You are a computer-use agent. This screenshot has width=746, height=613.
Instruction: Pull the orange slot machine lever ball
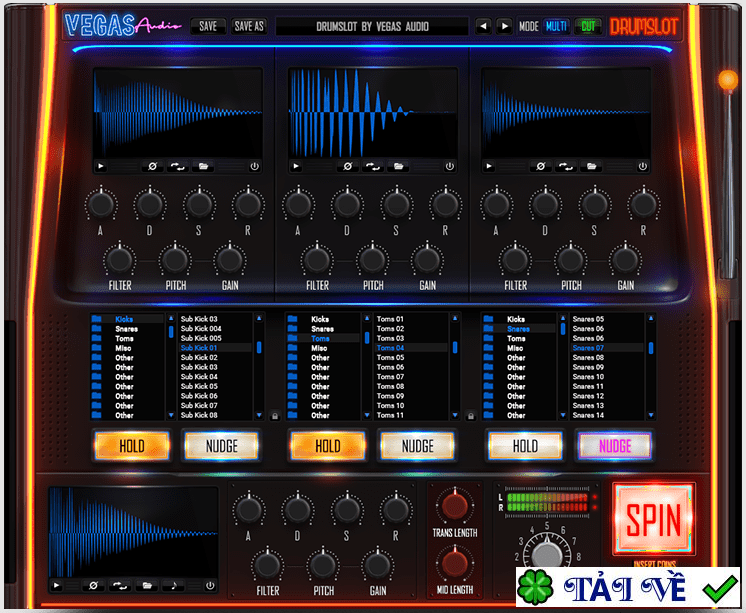point(728,79)
